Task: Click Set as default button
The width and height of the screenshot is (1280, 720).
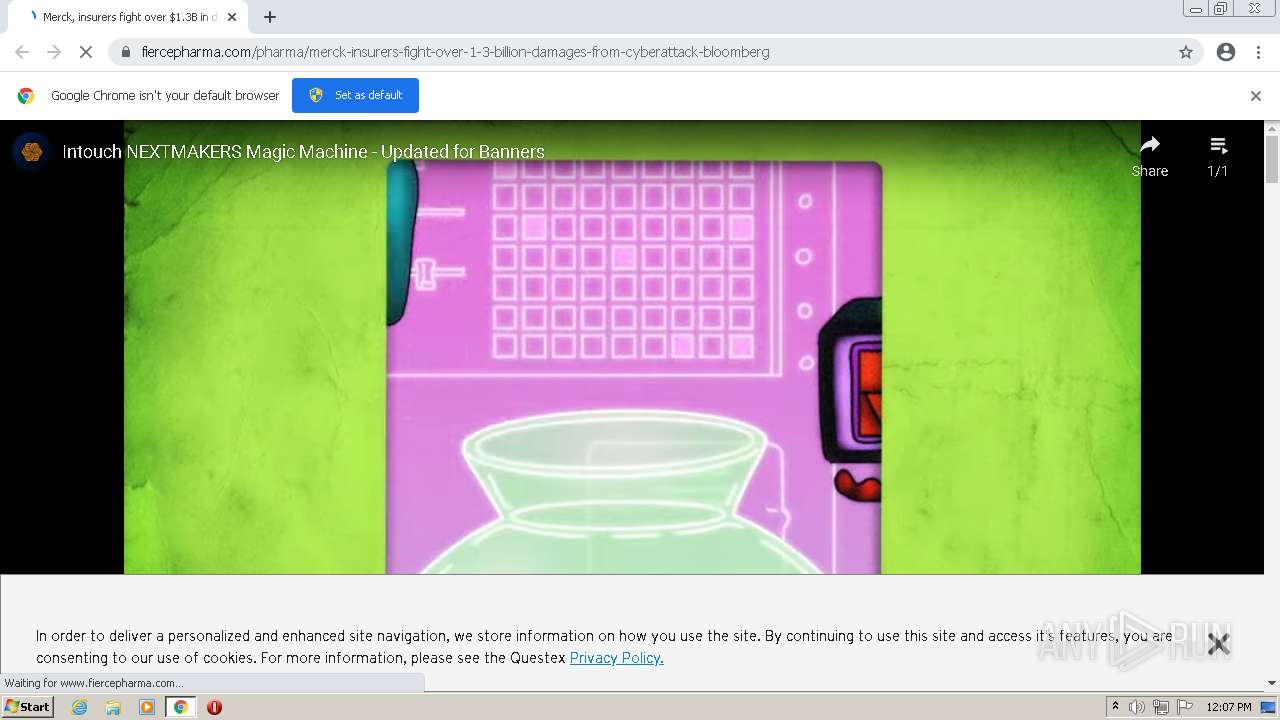Action: coord(355,95)
